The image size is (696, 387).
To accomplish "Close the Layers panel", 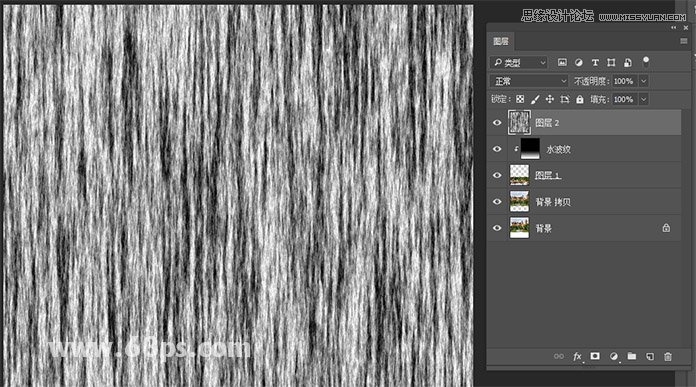I will [x=686, y=28].
